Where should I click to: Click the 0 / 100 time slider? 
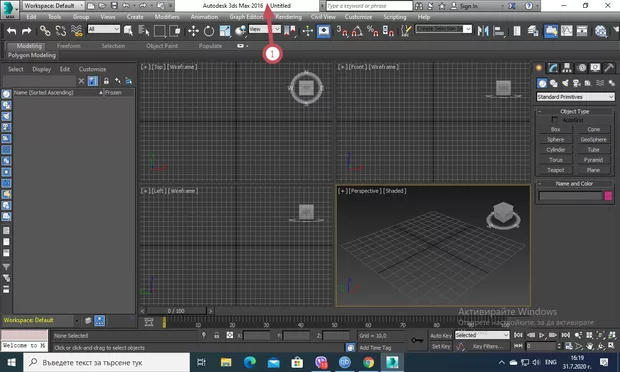point(176,311)
